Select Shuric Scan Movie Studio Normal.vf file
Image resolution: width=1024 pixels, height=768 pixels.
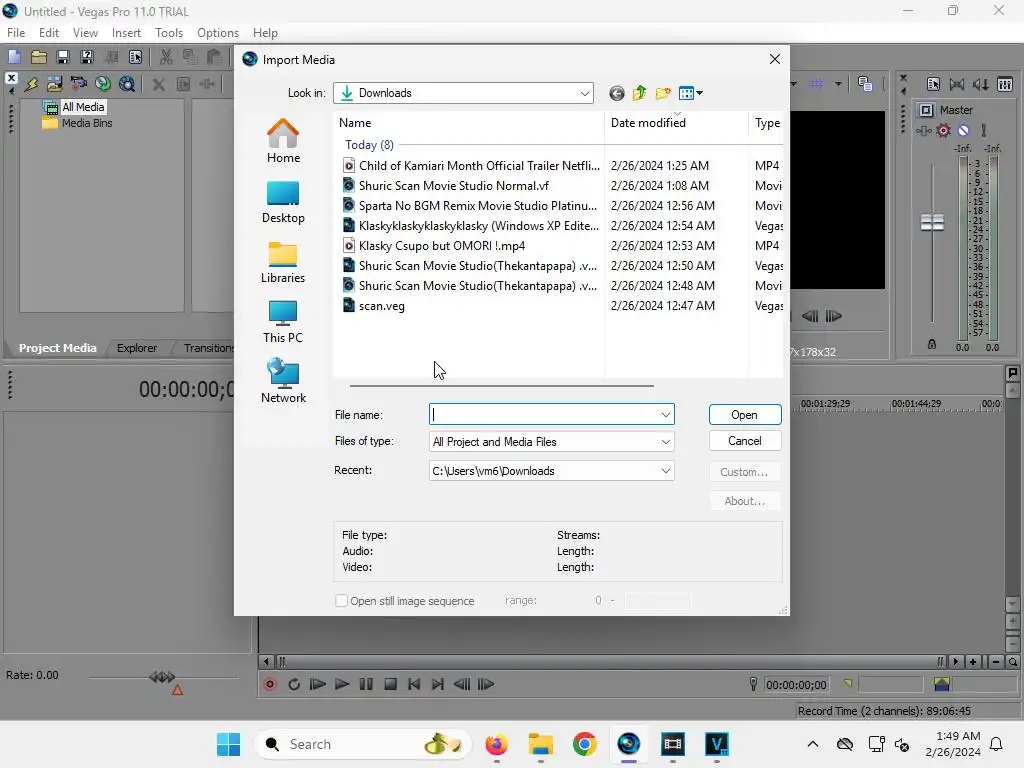(454, 185)
